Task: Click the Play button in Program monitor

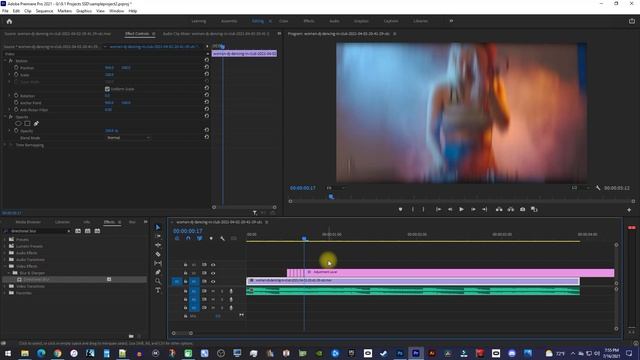Action: tap(461, 209)
